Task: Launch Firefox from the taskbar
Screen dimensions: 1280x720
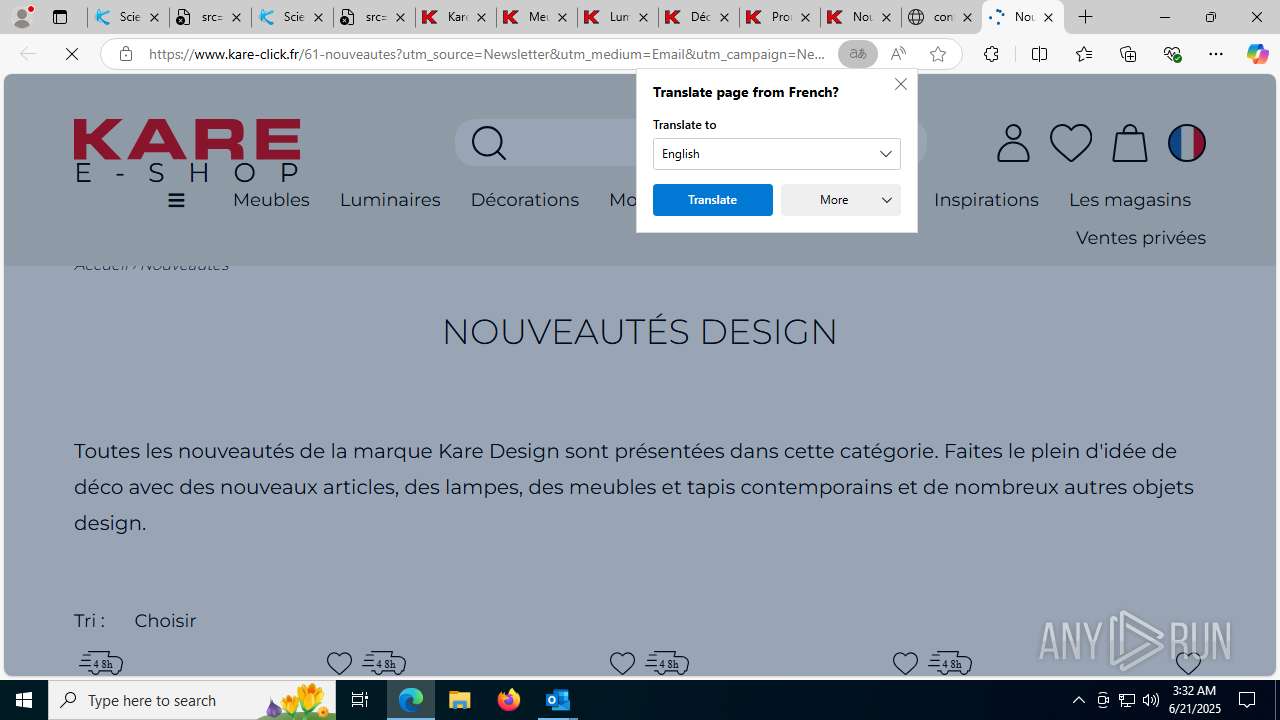Action: 509,700
